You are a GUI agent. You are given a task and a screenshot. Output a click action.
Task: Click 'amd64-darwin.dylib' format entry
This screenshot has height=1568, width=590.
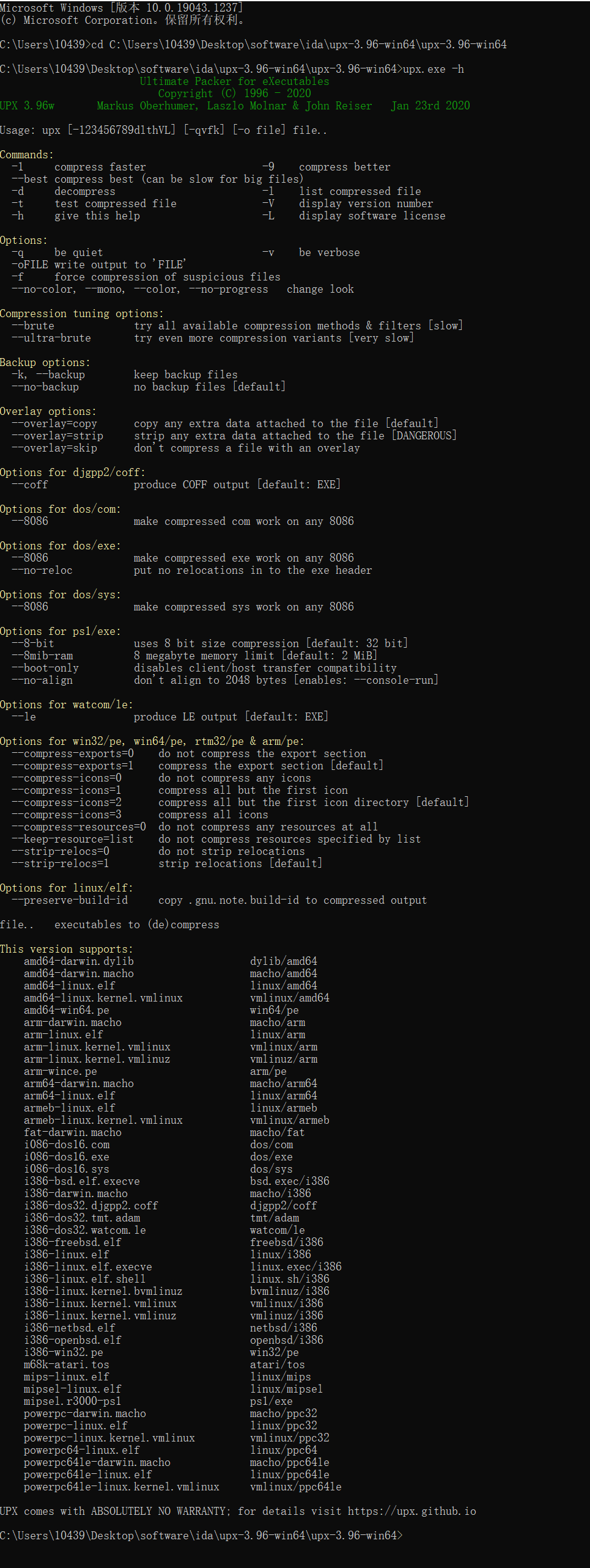click(79, 961)
